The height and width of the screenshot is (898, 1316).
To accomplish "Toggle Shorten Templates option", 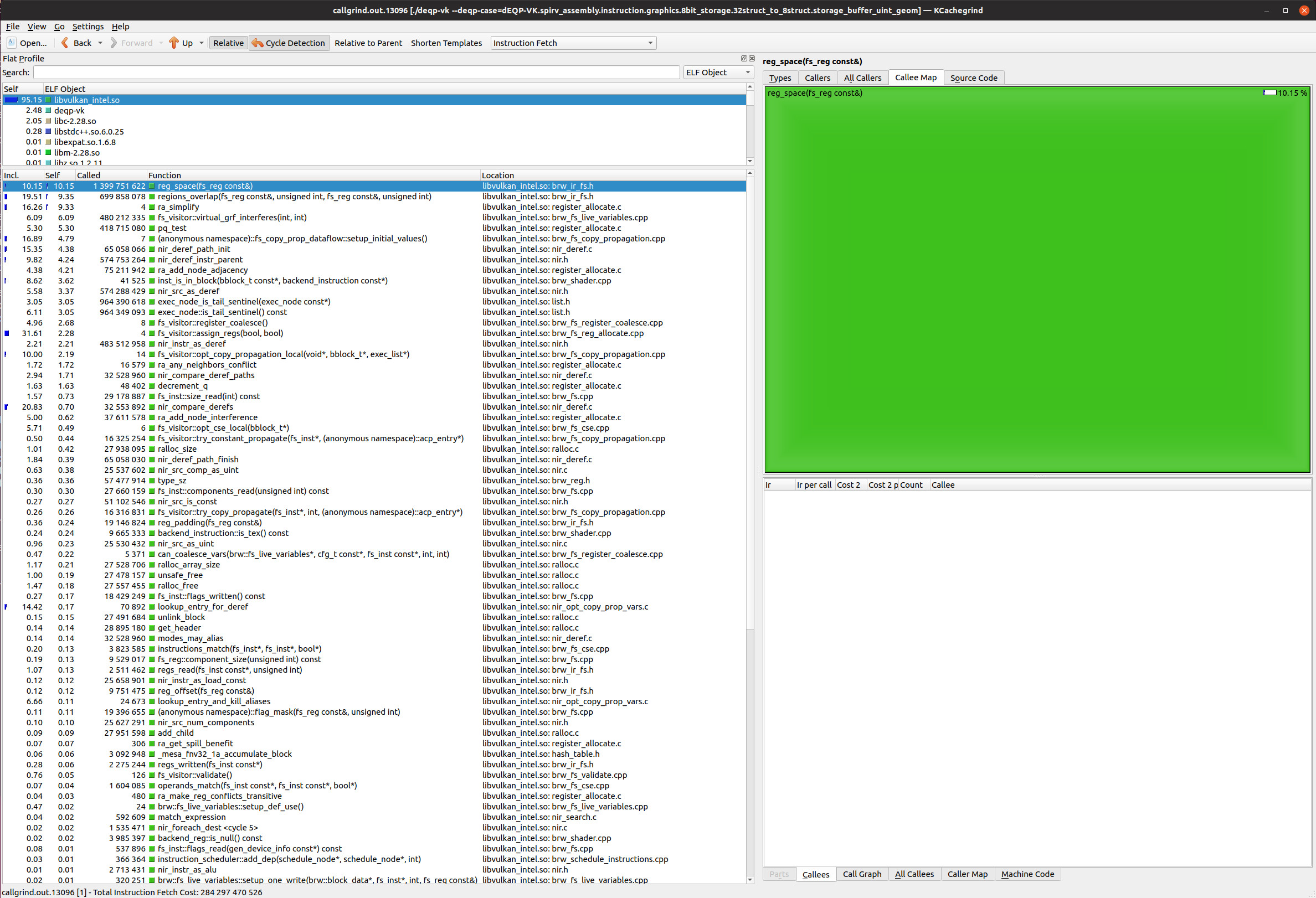I will tap(446, 43).
